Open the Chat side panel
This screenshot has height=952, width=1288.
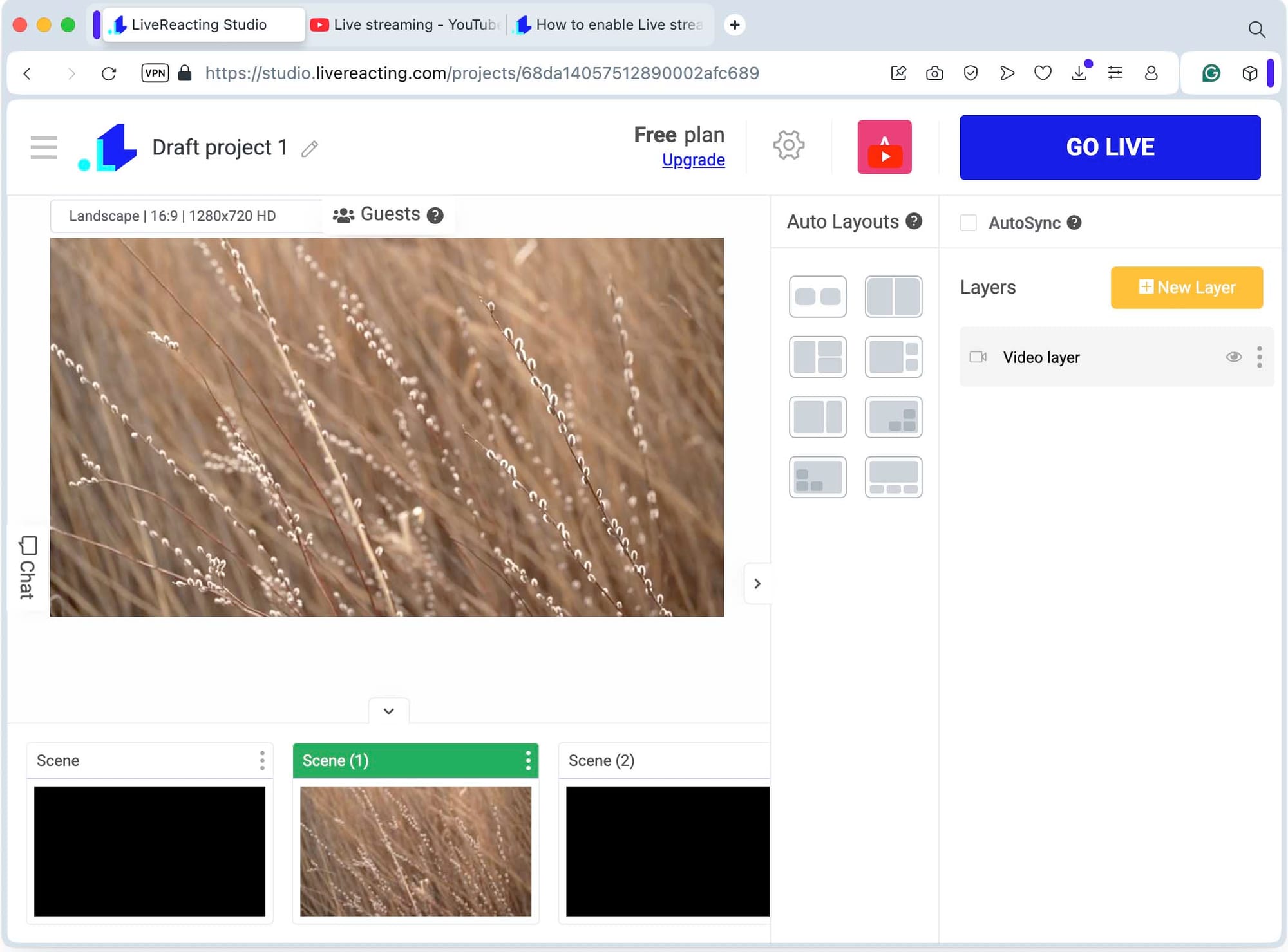pyautogui.click(x=27, y=567)
